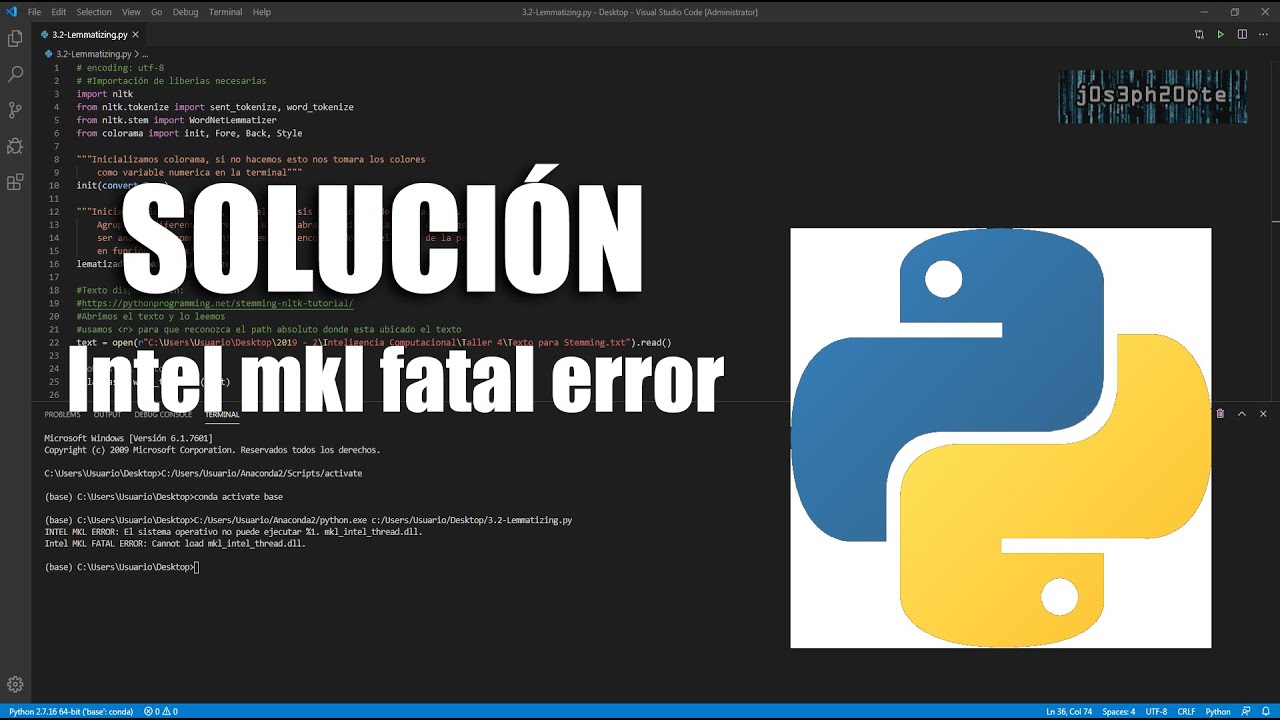Open the Selection menu
This screenshot has width=1280, height=720.
coord(94,12)
